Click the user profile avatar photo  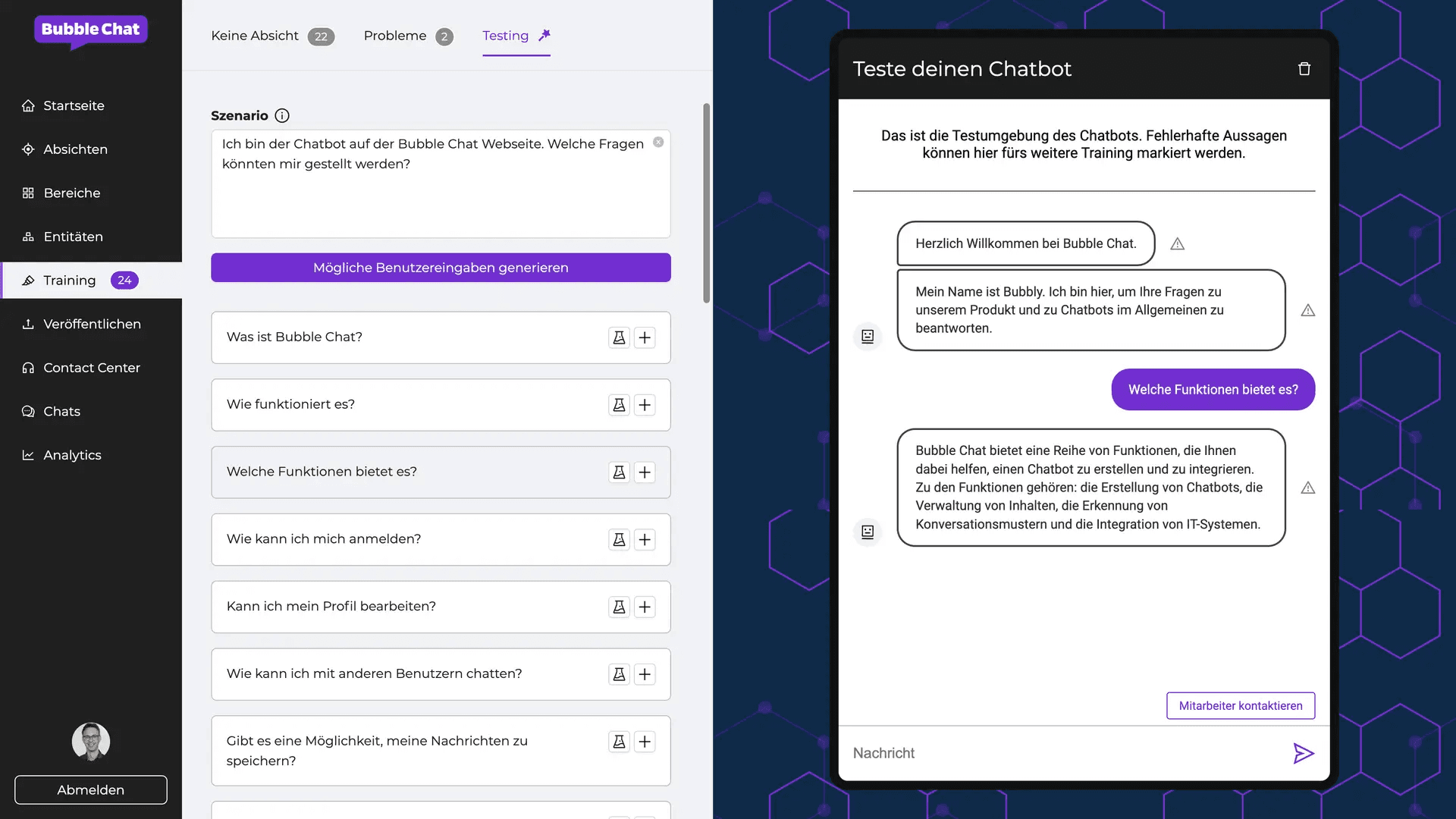pos(91,741)
